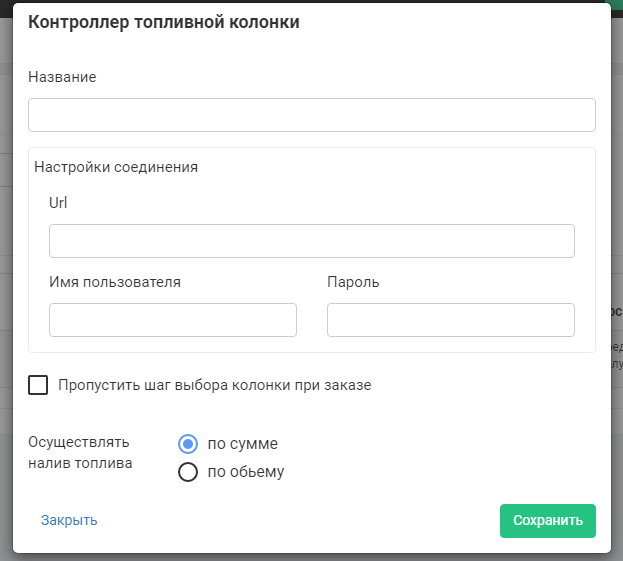This screenshot has width=623, height=561.
Task: Select the по сумме radio button
Action: 187,444
